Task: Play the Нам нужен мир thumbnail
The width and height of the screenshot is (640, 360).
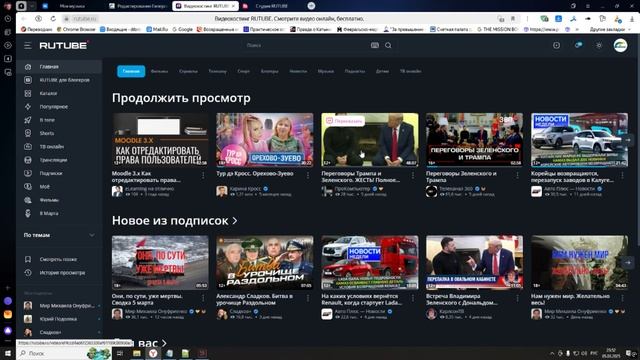Action: (x=580, y=262)
